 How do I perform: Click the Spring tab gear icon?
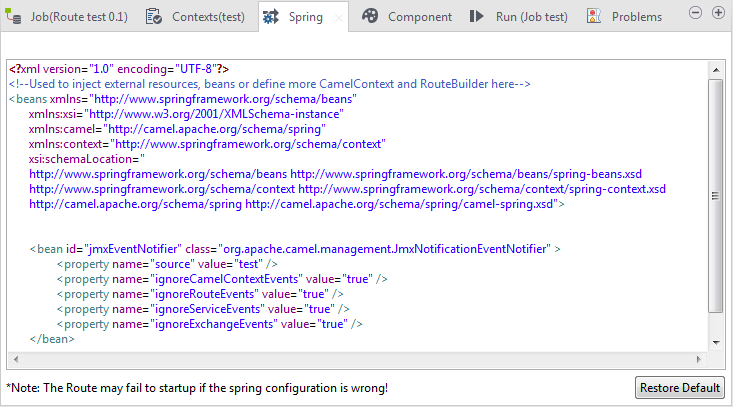(270, 16)
